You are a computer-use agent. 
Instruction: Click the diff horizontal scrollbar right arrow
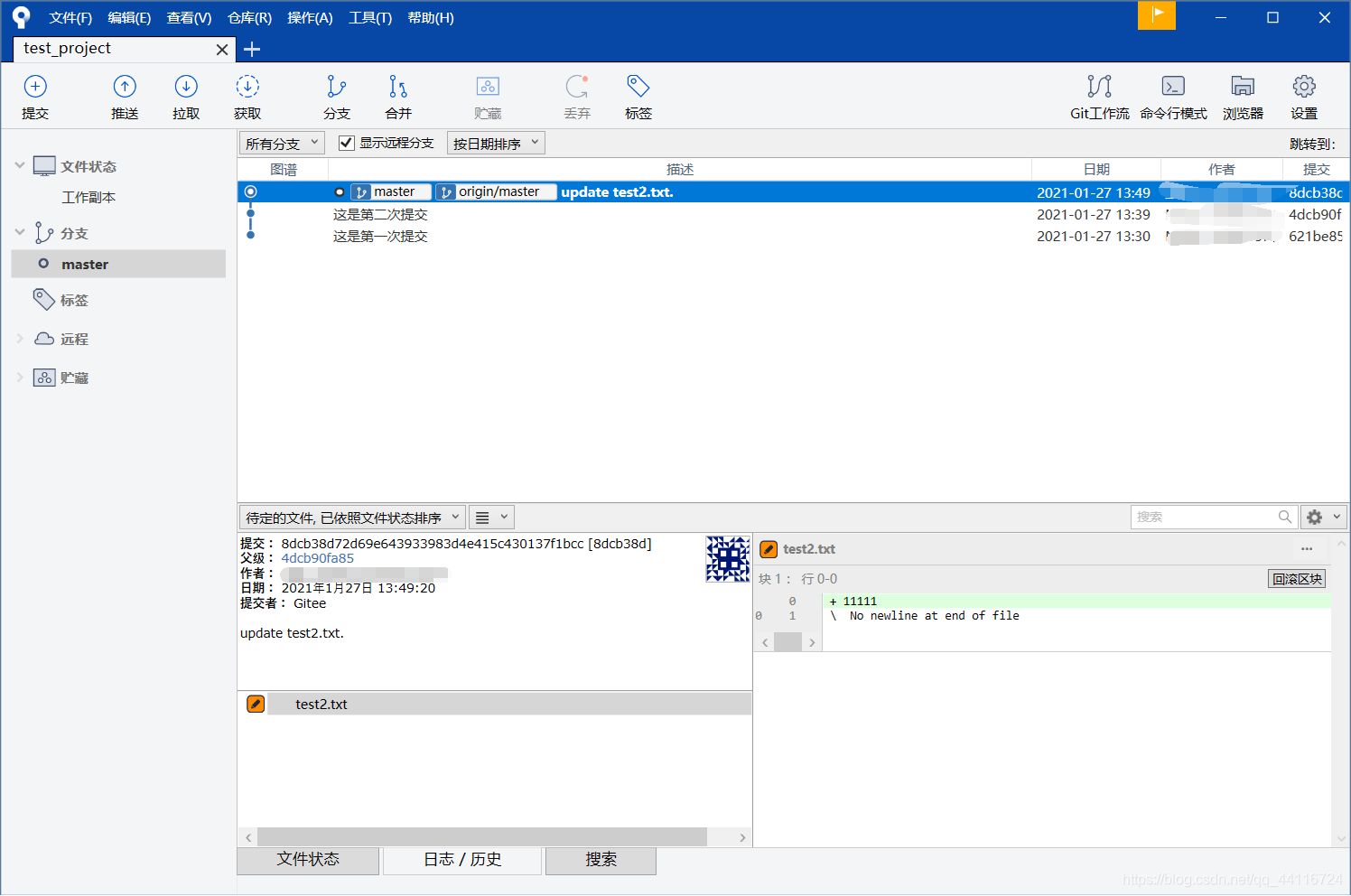coord(812,642)
